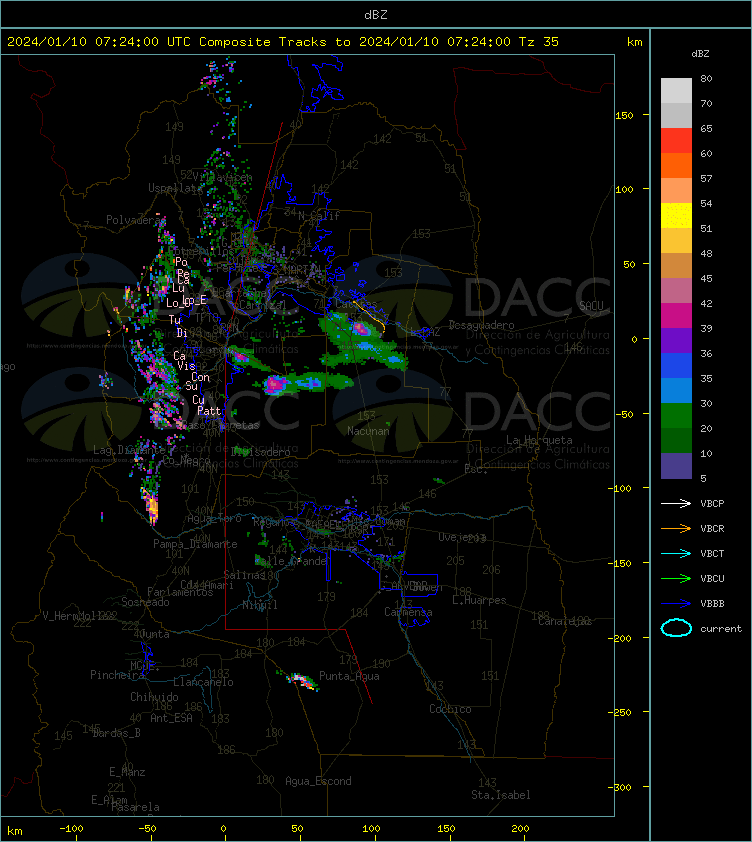Viewport: 752px width, 842px height.
Task: Click the VBCU legend label
Action: [x=712, y=578]
